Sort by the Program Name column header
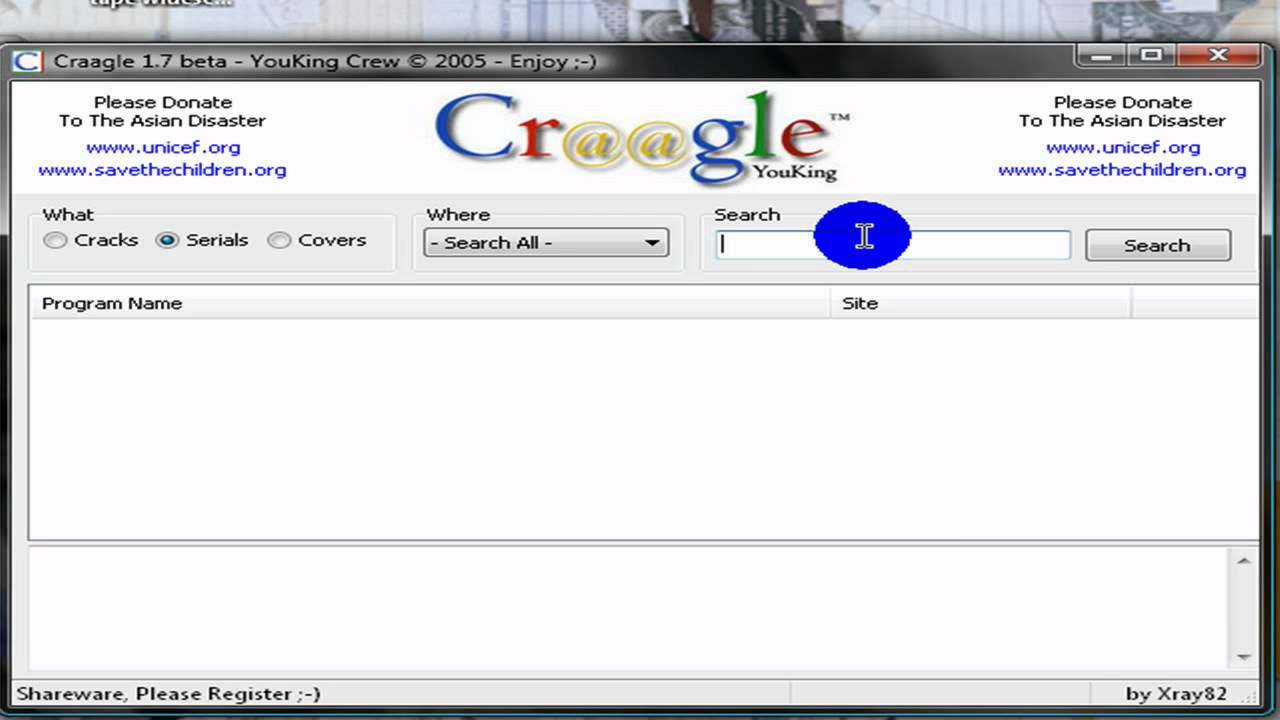This screenshot has height=720, width=1280. (x=430, y=303)
